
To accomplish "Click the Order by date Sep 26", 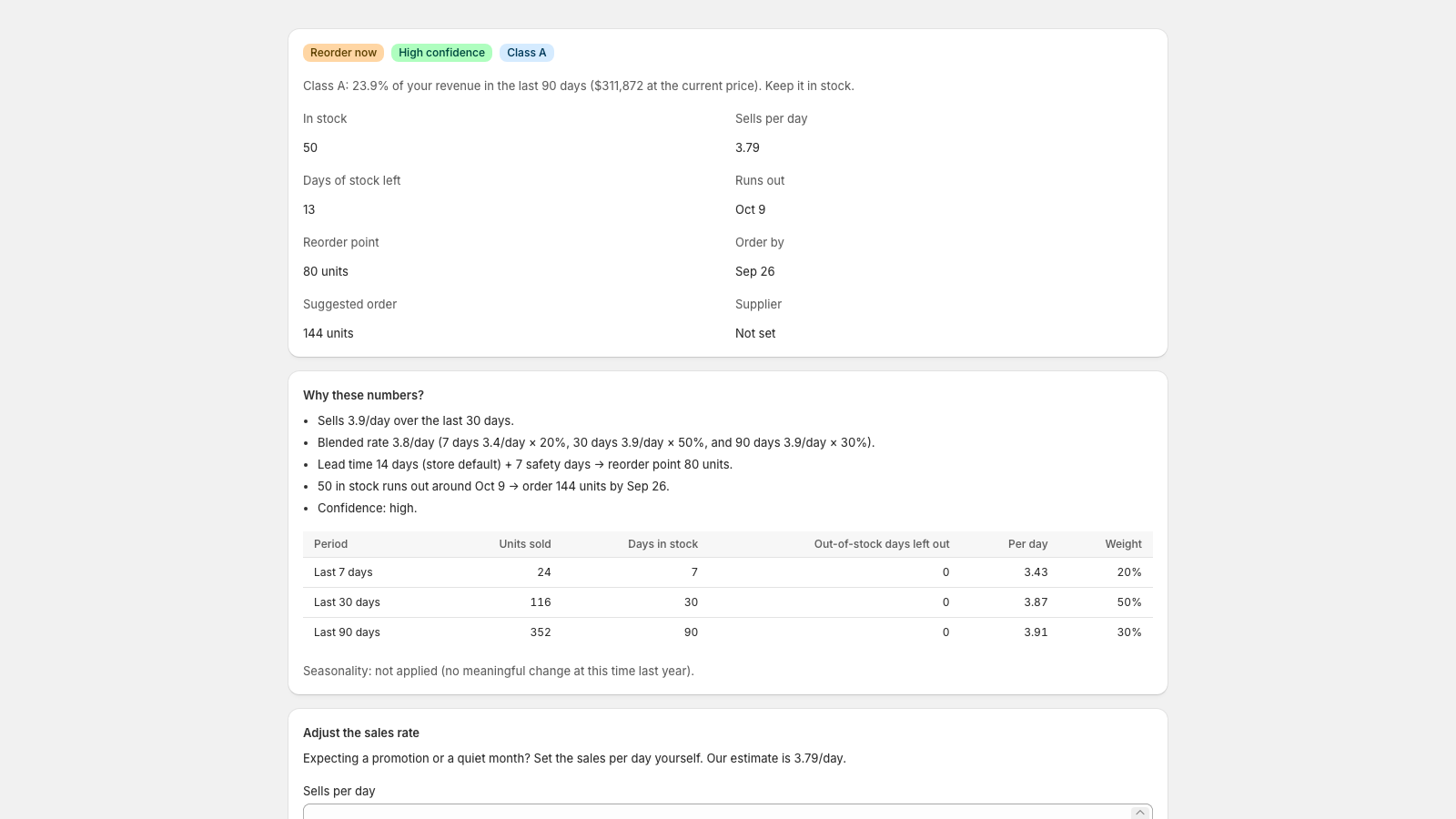I will tap(755, 271).
